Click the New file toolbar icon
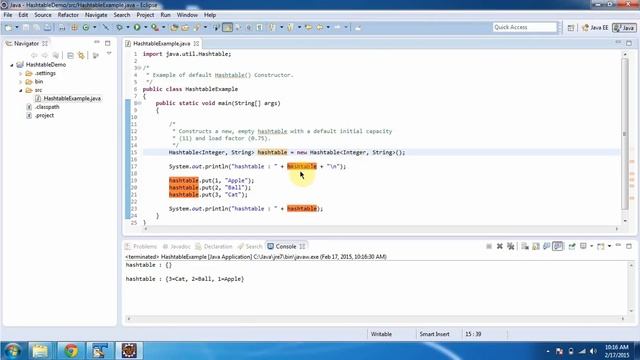 click(x=9, y=27)
